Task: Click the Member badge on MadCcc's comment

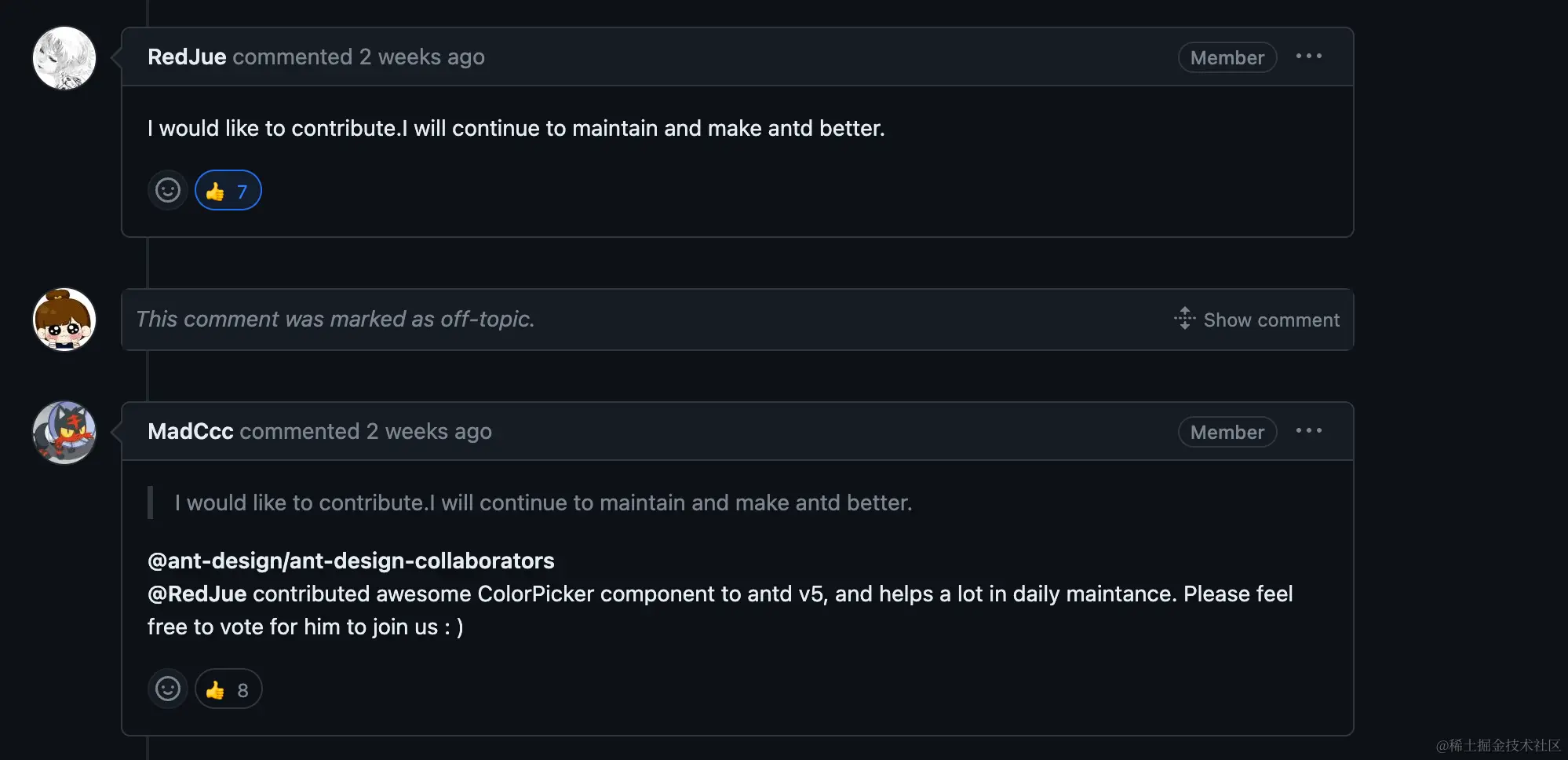Action: tap(1227, 432)
